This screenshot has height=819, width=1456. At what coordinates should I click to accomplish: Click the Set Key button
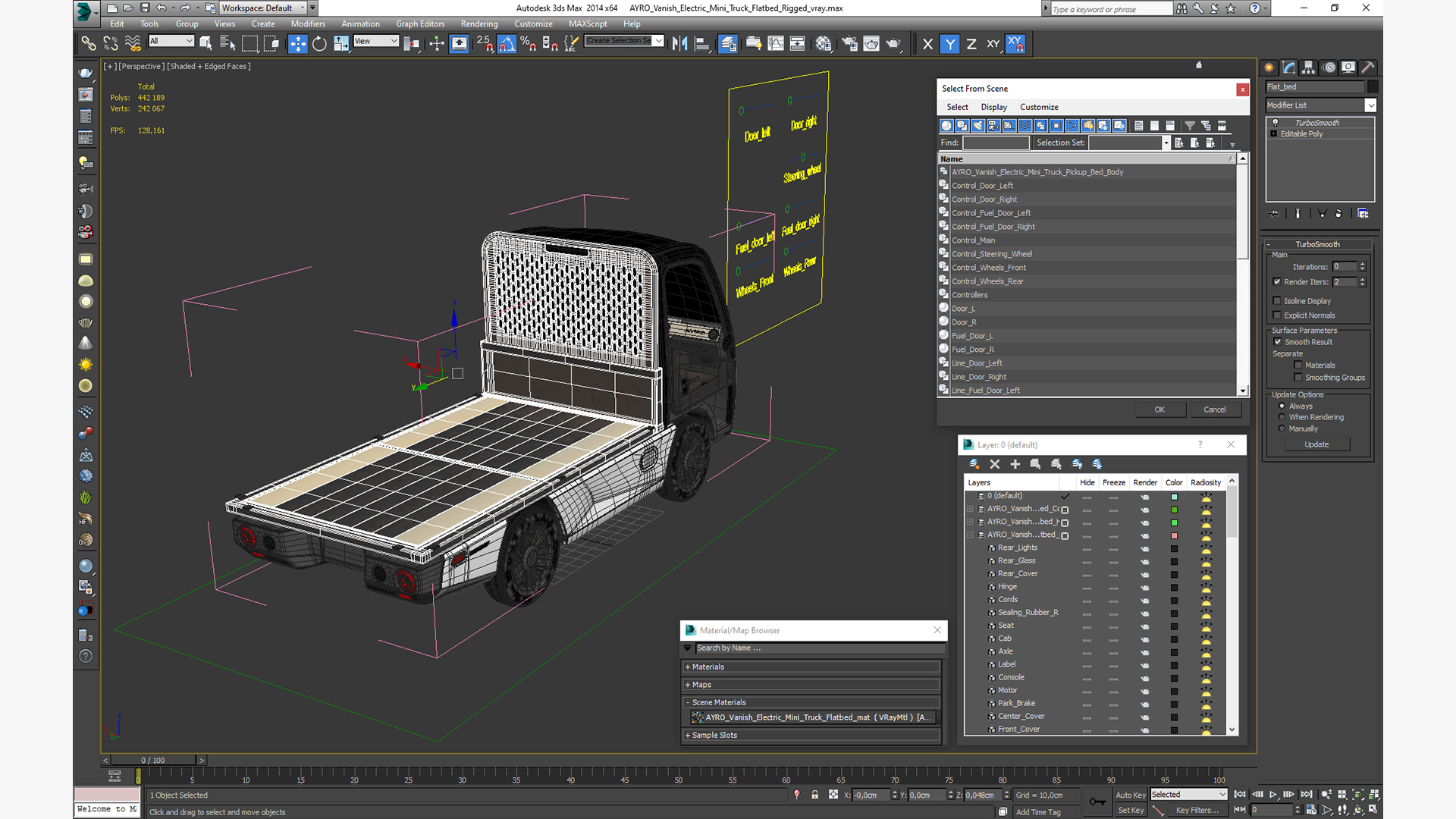1131,810
